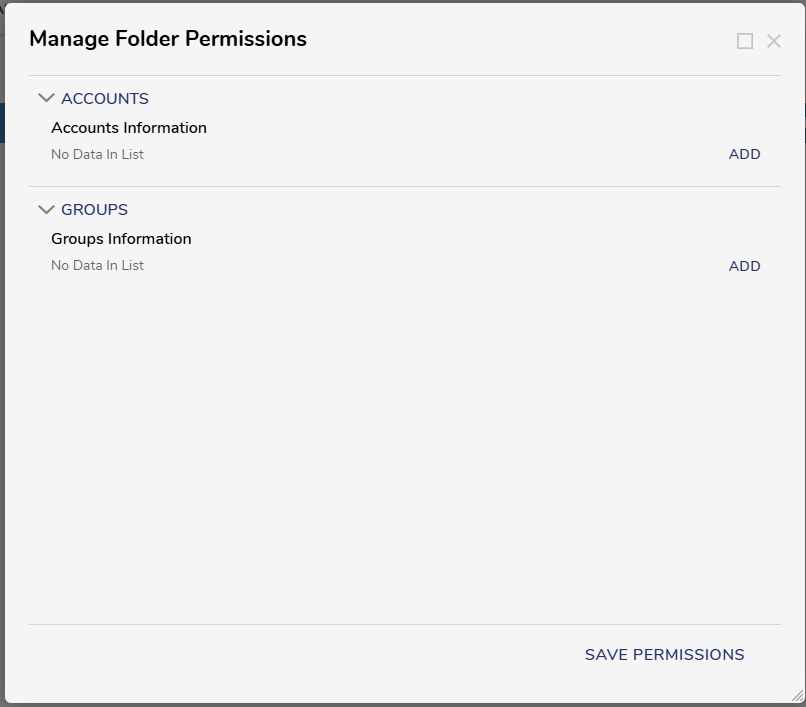806x707 pixels.
Task: Click the ACCOUNTS section header label
Action: coord(105,99)
